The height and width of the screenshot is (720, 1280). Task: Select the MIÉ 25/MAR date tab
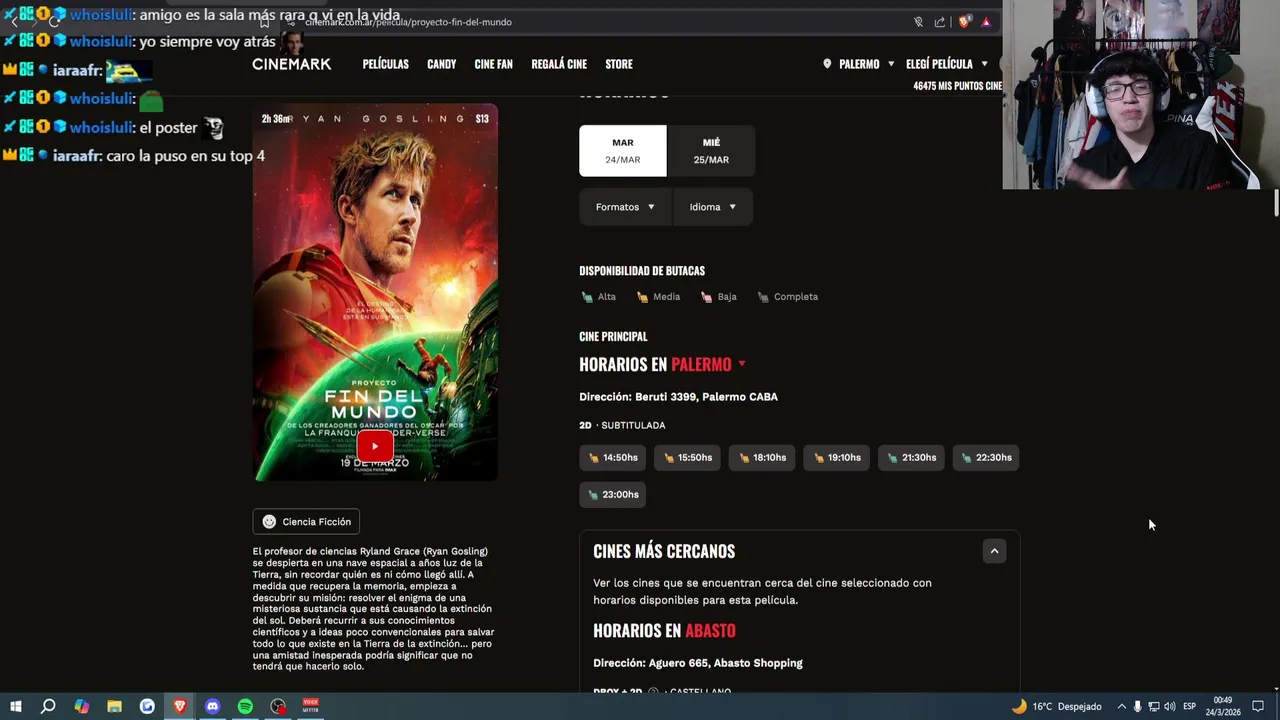[x=711, y=151]
